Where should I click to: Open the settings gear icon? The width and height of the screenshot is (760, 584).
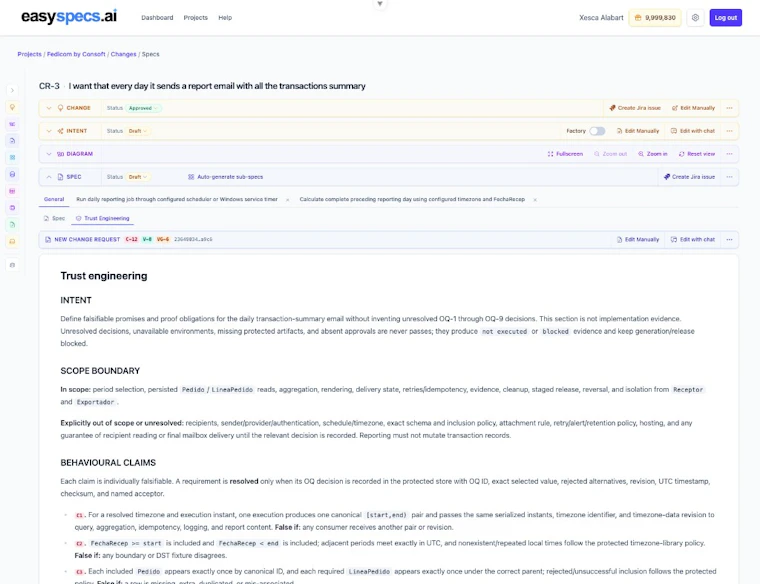[x=695, y=17]
